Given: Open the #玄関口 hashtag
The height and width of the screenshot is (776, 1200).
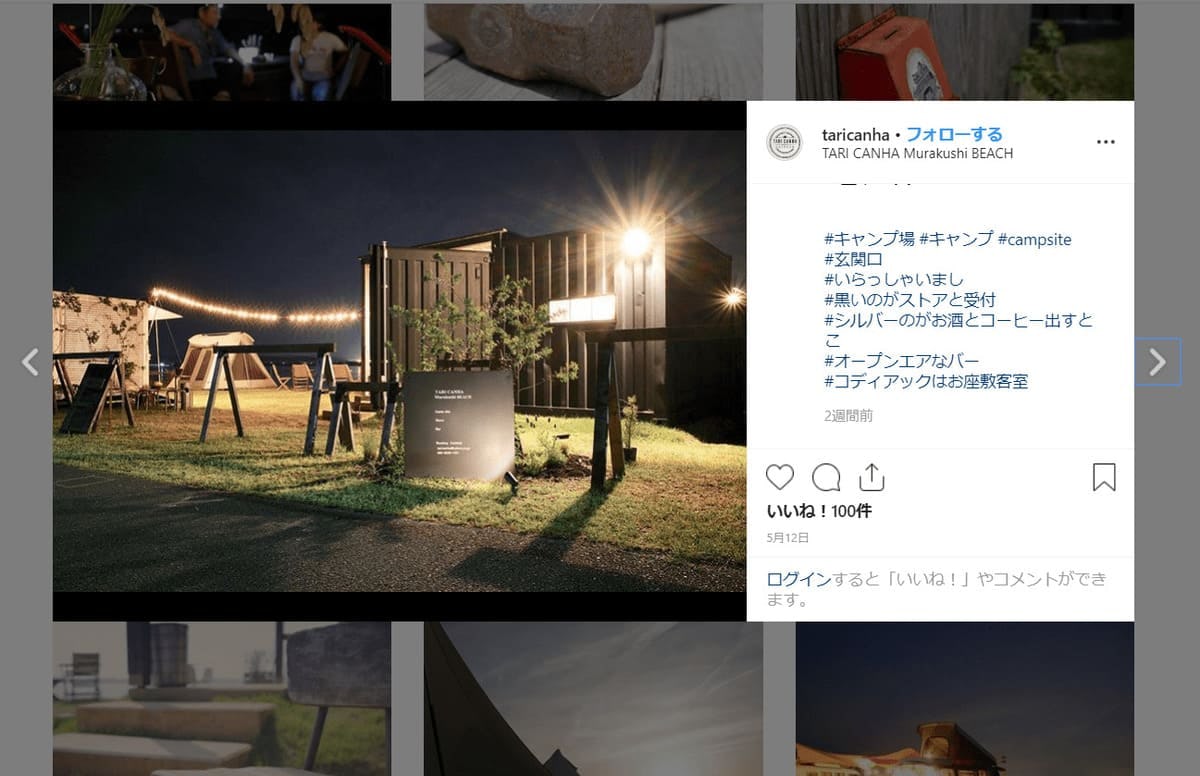Looking at the screenshot, I should tap(853, 259).
